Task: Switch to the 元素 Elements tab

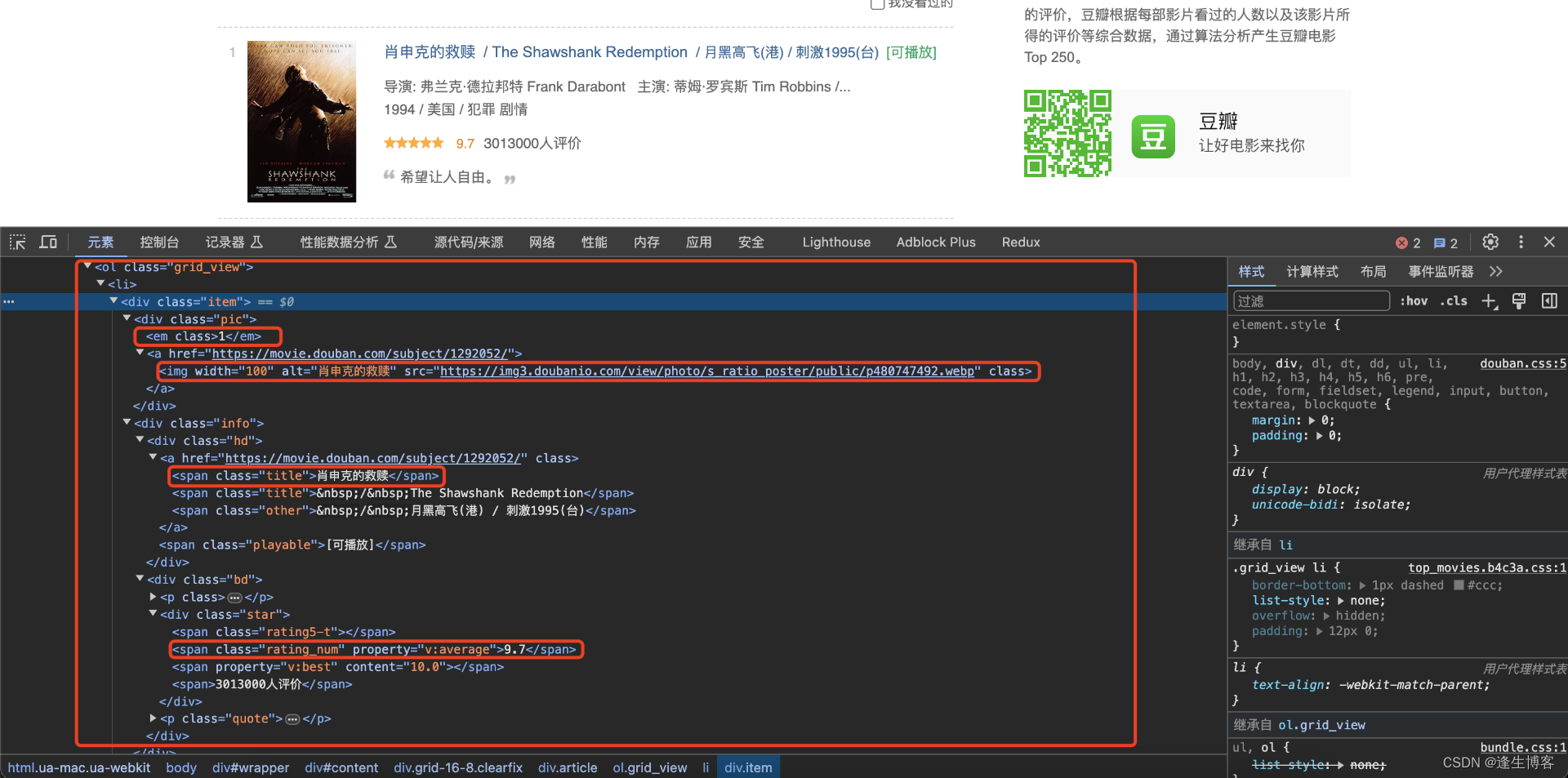Action: [x=100, y=242]
